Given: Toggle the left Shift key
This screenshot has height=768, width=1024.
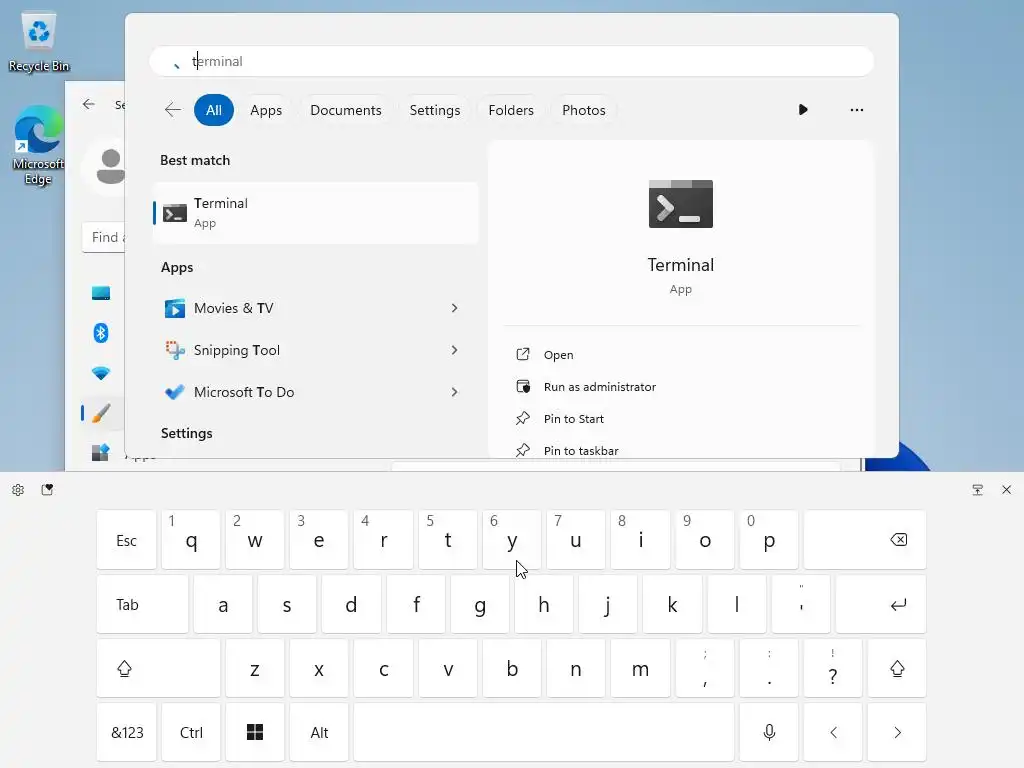Looking at the screenshot, I should point(158,668).
